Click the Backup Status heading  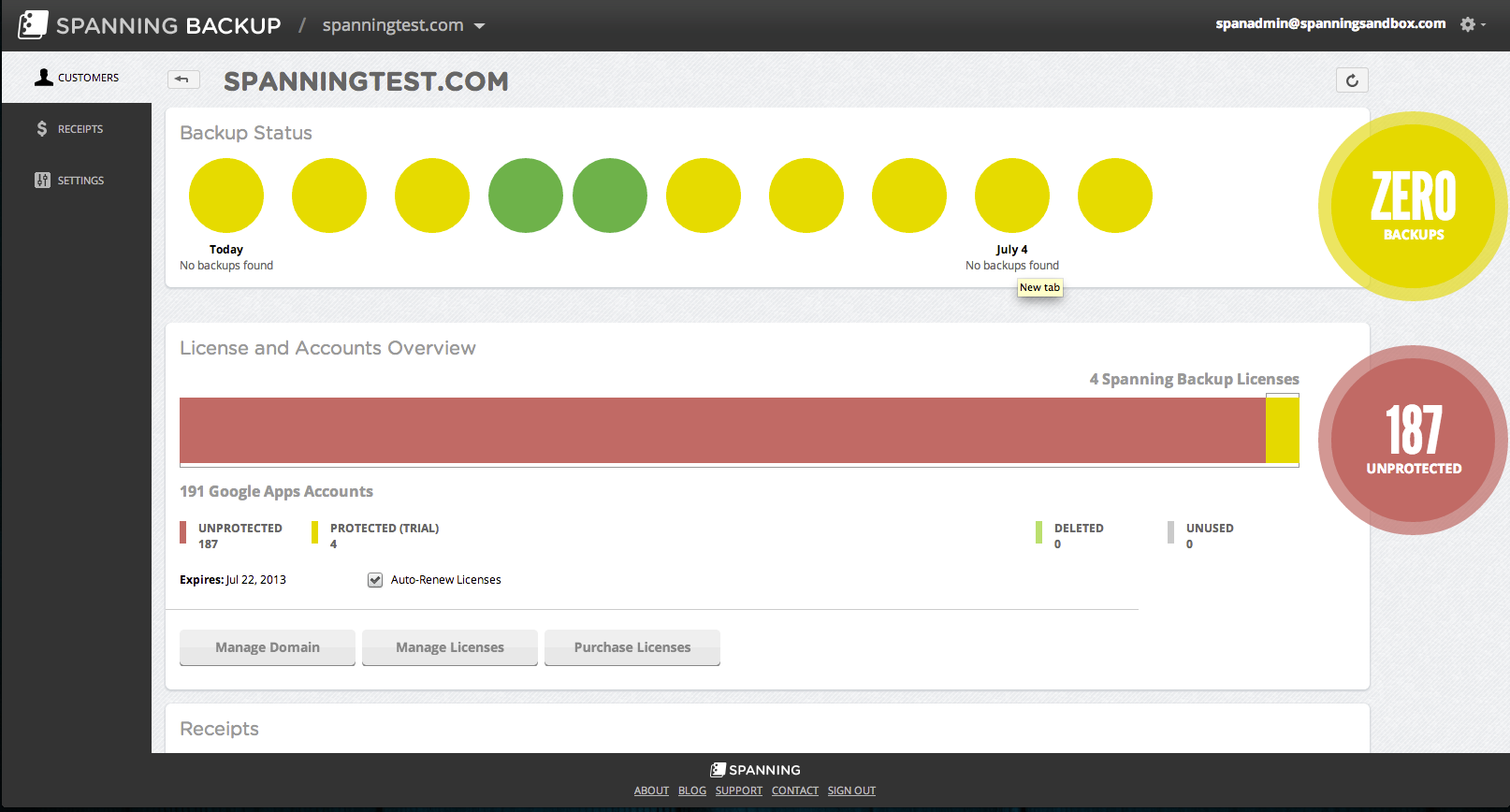[246, 133]
